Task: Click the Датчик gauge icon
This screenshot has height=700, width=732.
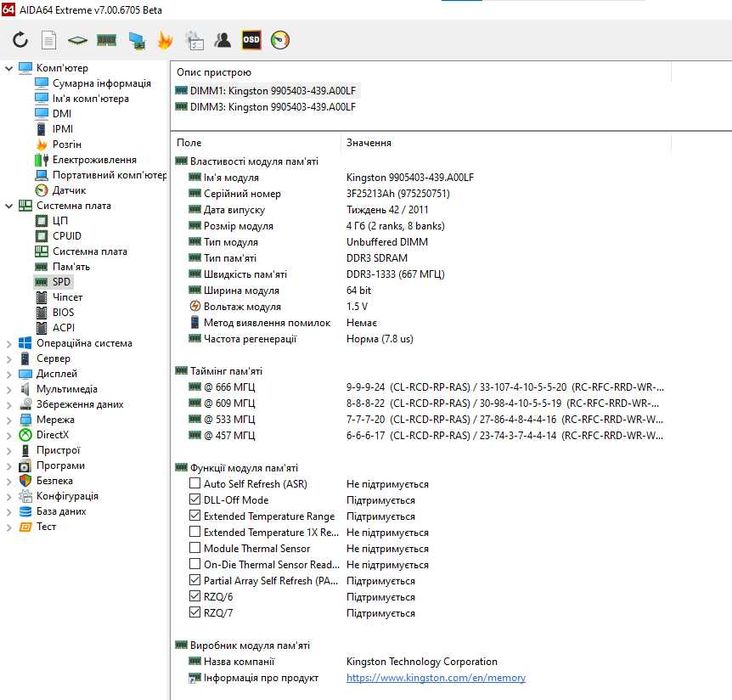Action: click(x=42, y=190)
